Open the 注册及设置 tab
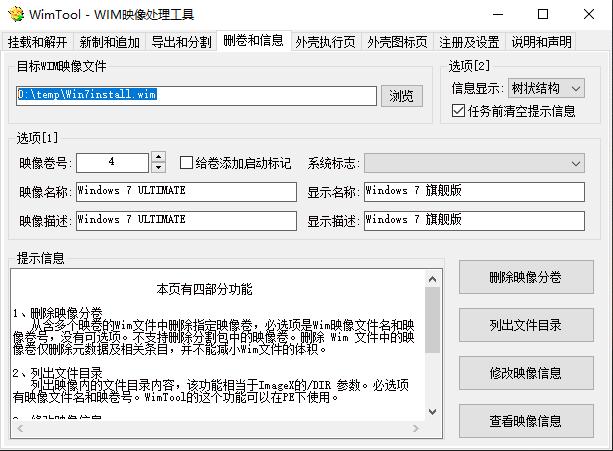613x451 pixels. pos(469,42)
